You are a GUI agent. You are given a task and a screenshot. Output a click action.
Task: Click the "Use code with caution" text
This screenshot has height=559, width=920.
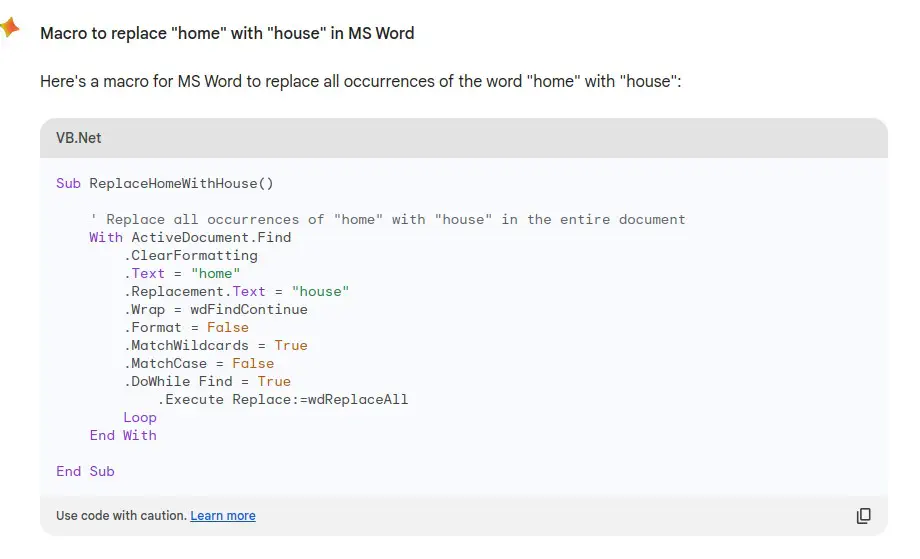tap(121, 516)
